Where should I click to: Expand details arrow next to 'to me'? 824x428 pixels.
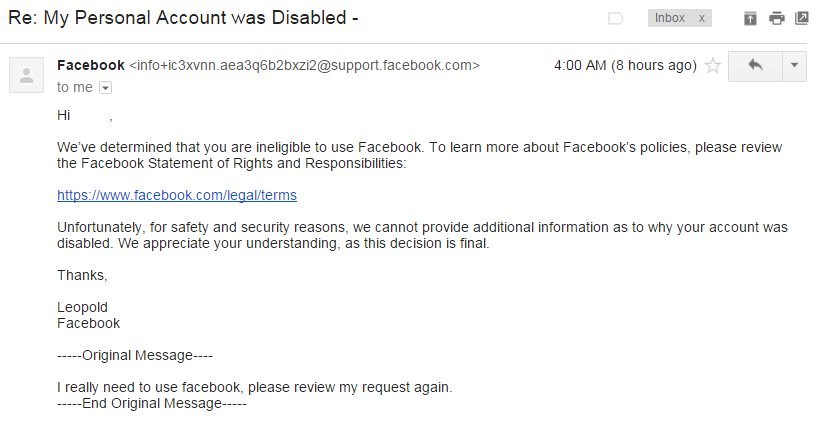106,88
